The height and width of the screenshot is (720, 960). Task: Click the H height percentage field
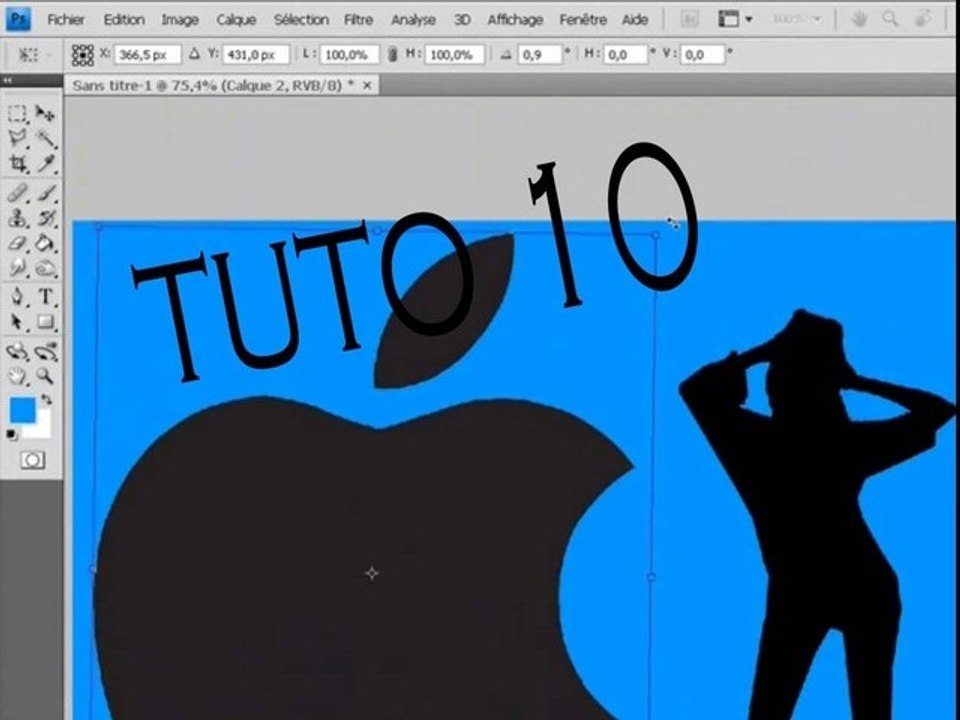pos(455,55)
